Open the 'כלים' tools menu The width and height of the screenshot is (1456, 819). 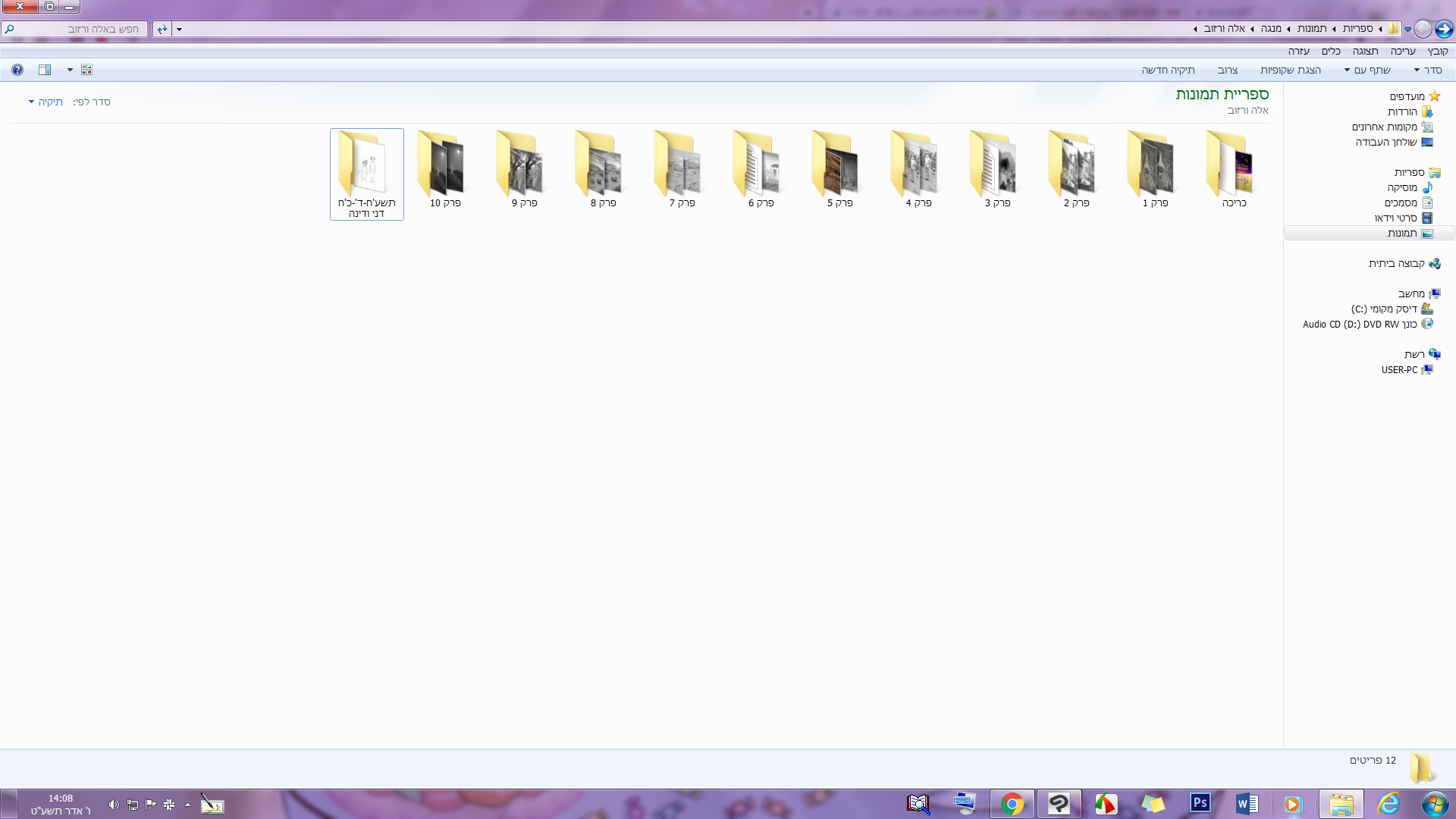point(1331,51)
